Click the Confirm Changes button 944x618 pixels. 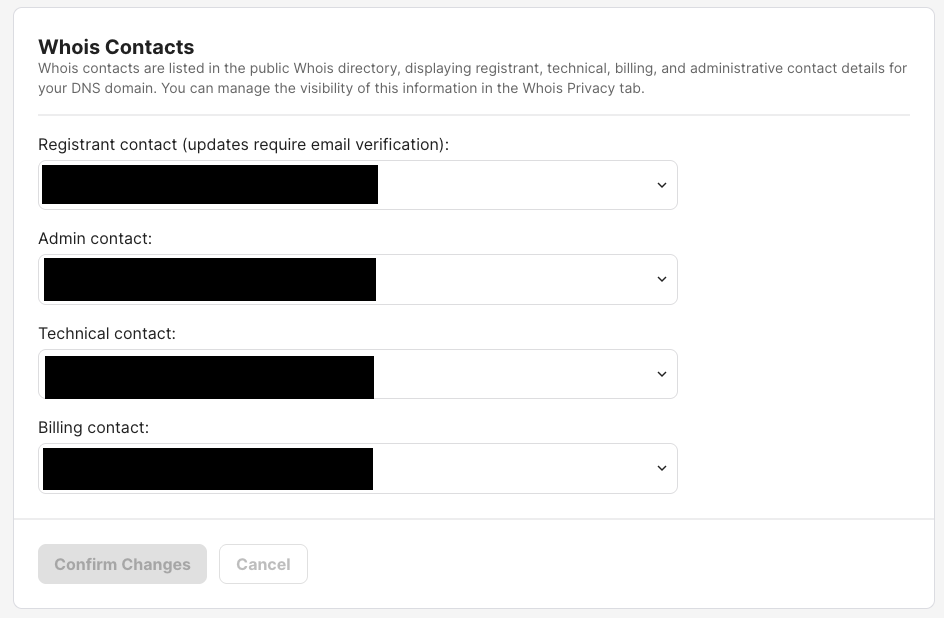(x=122, y=564)
